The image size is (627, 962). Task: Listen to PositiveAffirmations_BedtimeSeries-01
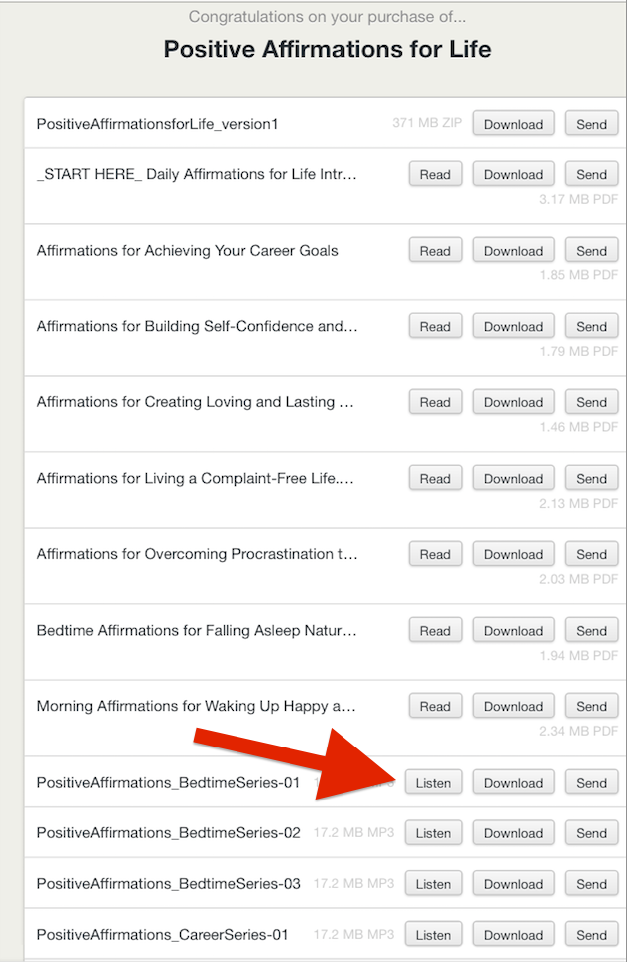433,783
